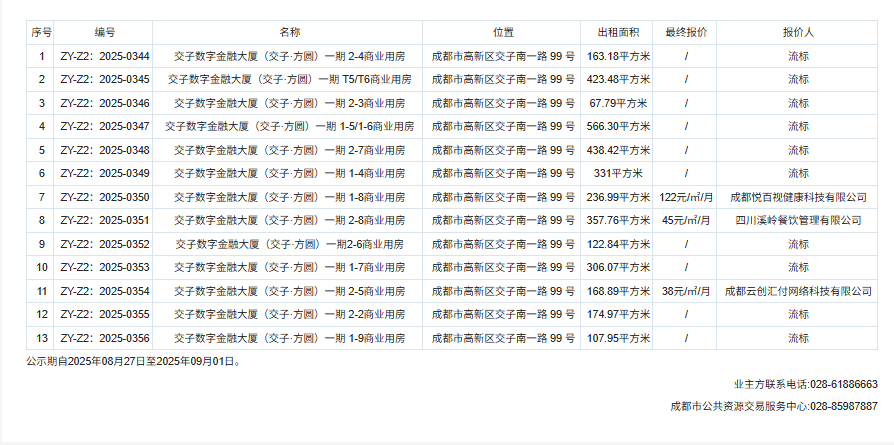Click the area value 67.79平方米

[x=618, y=103]
